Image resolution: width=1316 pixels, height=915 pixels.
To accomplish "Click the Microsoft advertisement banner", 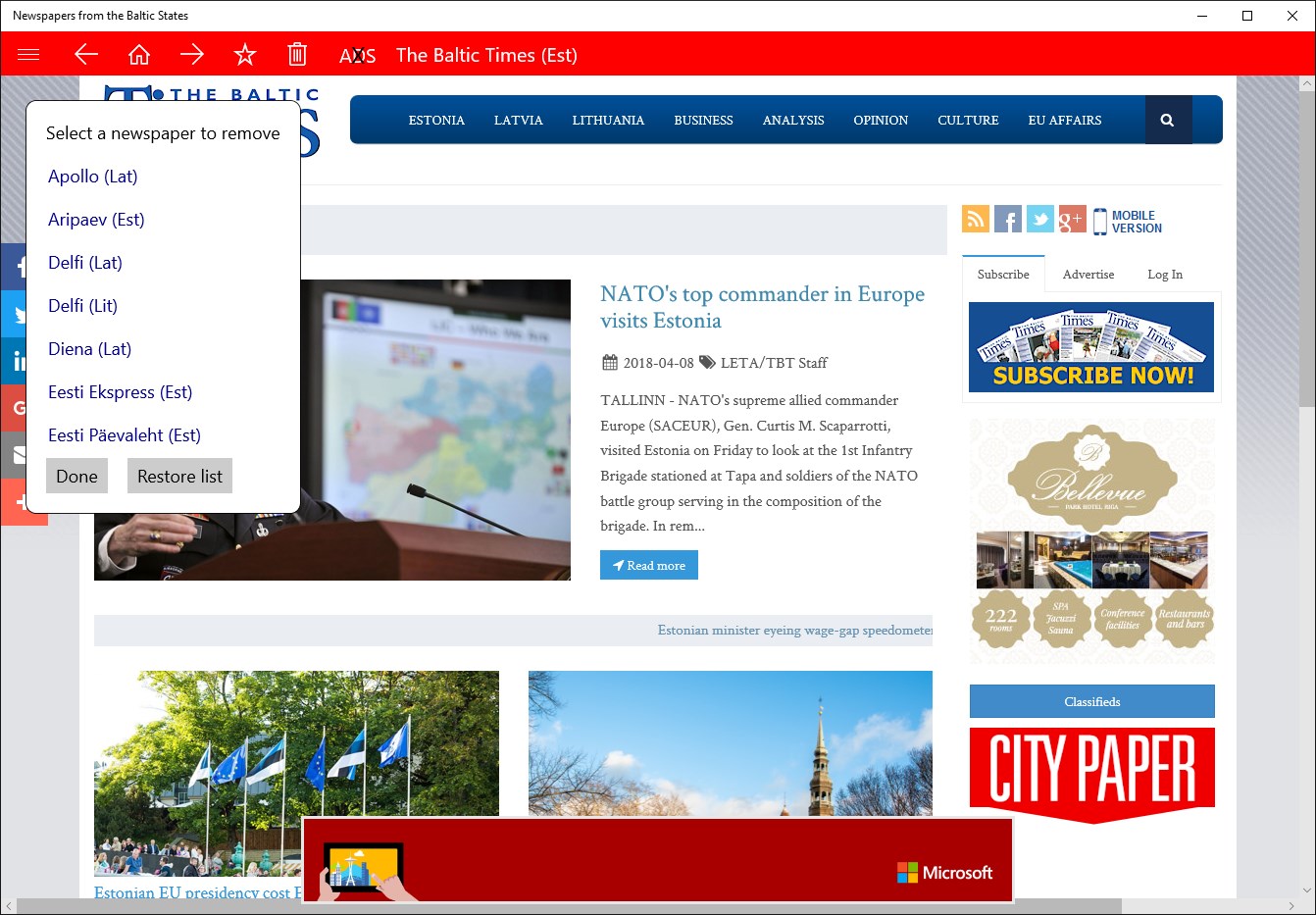I will [x=657, y=859].
